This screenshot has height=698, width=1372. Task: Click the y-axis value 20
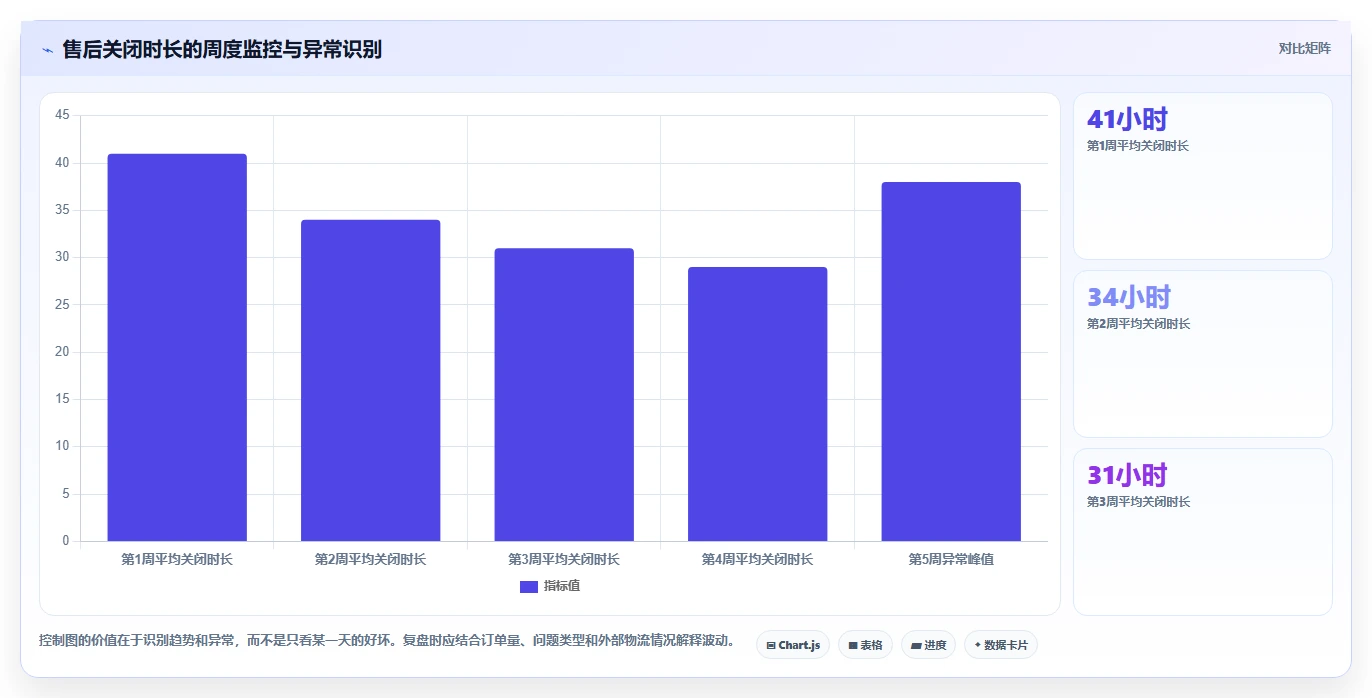pyautogui.click(x=62, y=352)
